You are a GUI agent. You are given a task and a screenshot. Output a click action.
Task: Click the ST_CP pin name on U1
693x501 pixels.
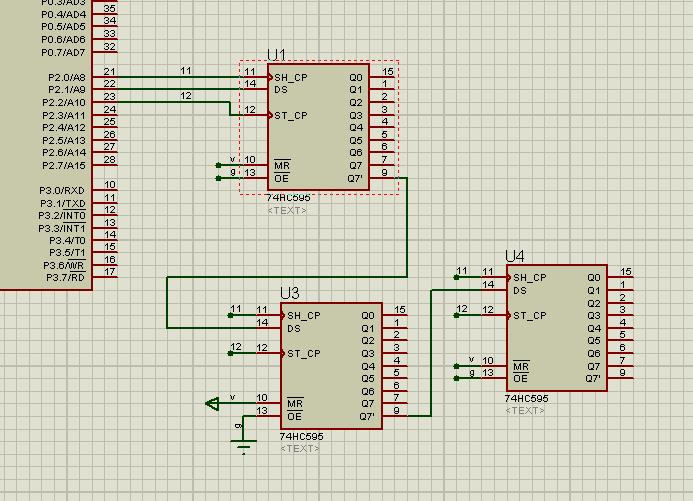coord(291,116)
